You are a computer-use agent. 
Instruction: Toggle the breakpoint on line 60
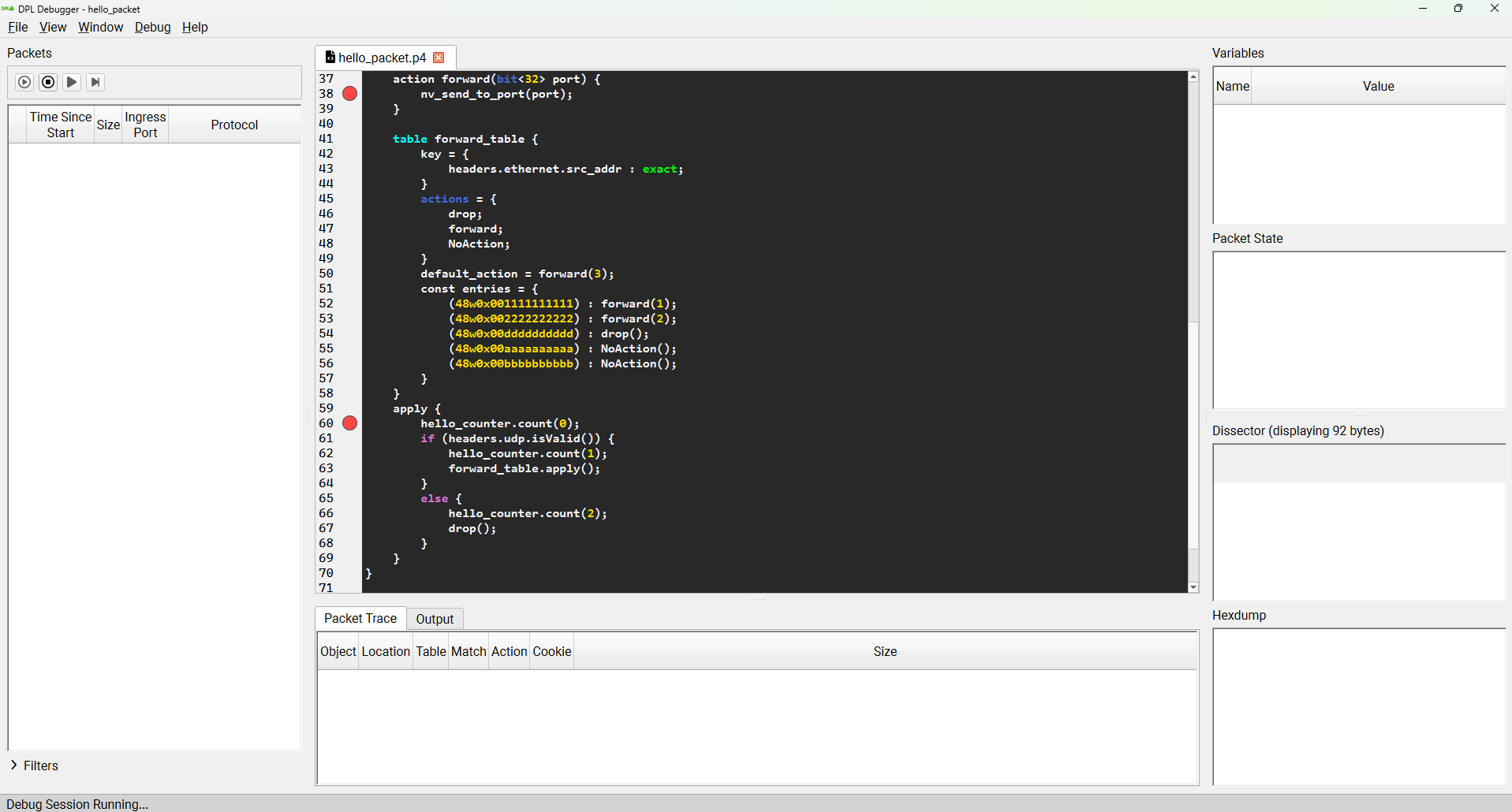coord(350,423)
